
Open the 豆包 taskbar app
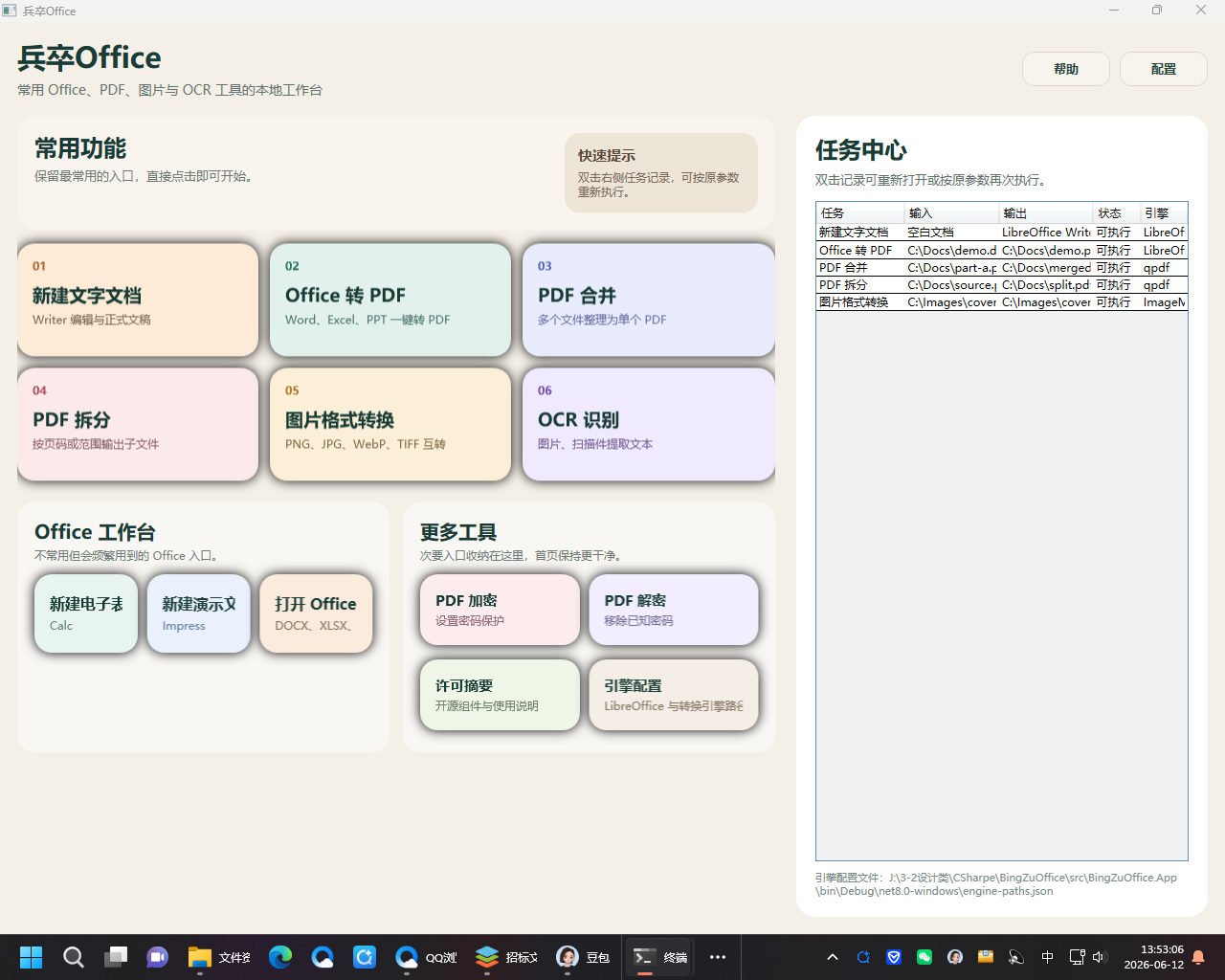tap(583, 957)
